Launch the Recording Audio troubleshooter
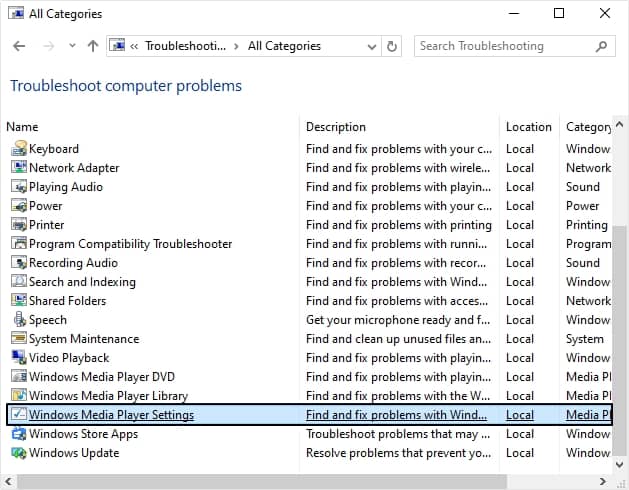The width and height of the screenshot is (629, 490). 73,263
